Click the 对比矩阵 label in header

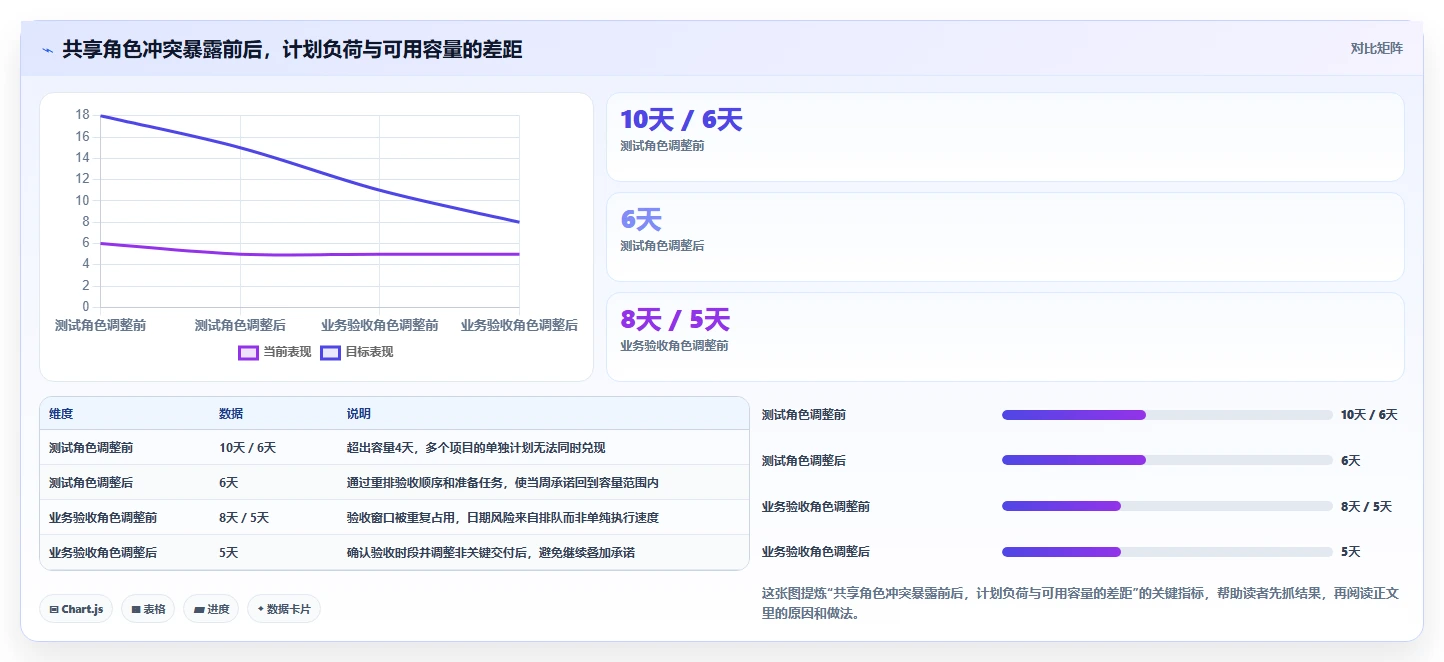point(1376,48)
